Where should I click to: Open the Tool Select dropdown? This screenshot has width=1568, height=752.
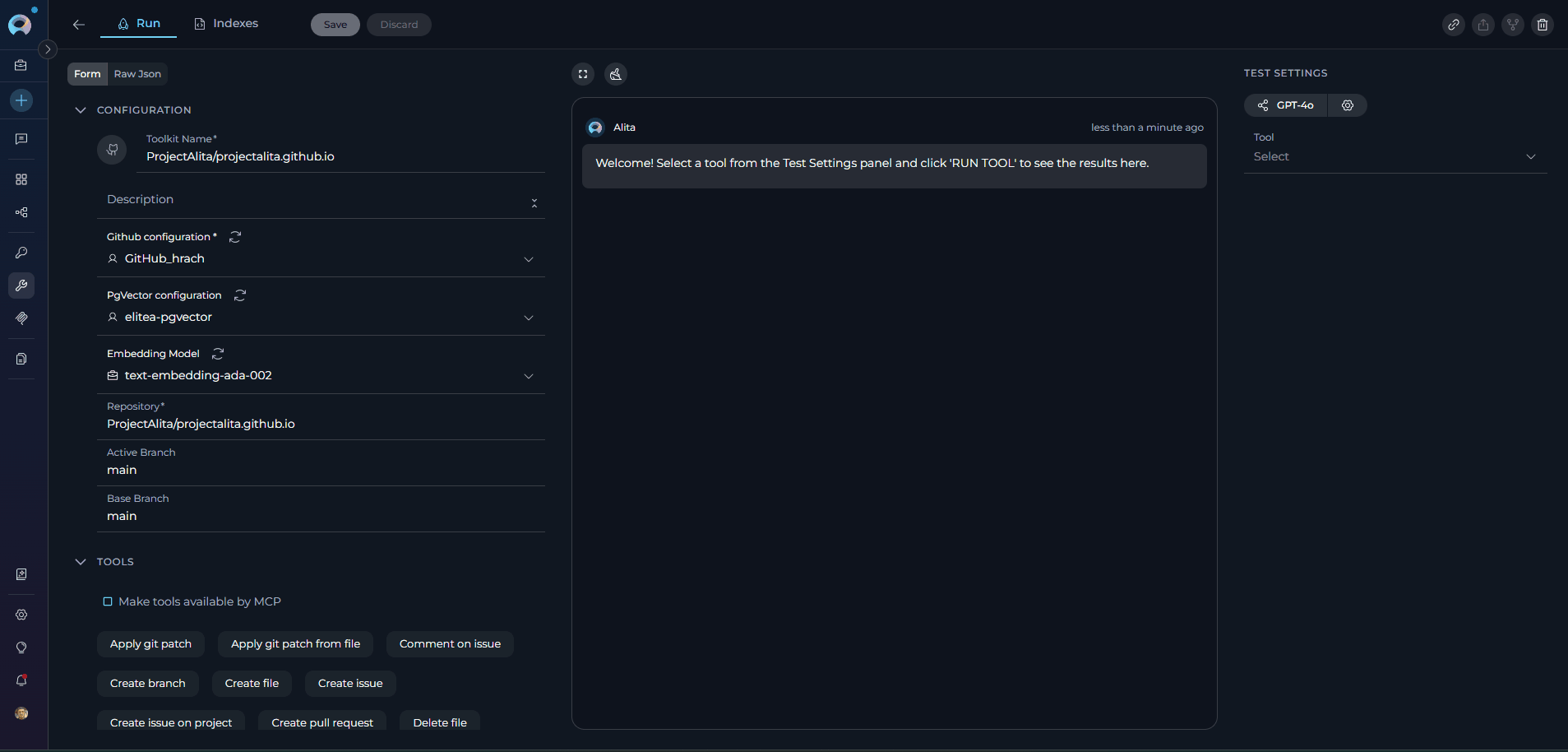pyautogui.click(x=1394, y=156)
